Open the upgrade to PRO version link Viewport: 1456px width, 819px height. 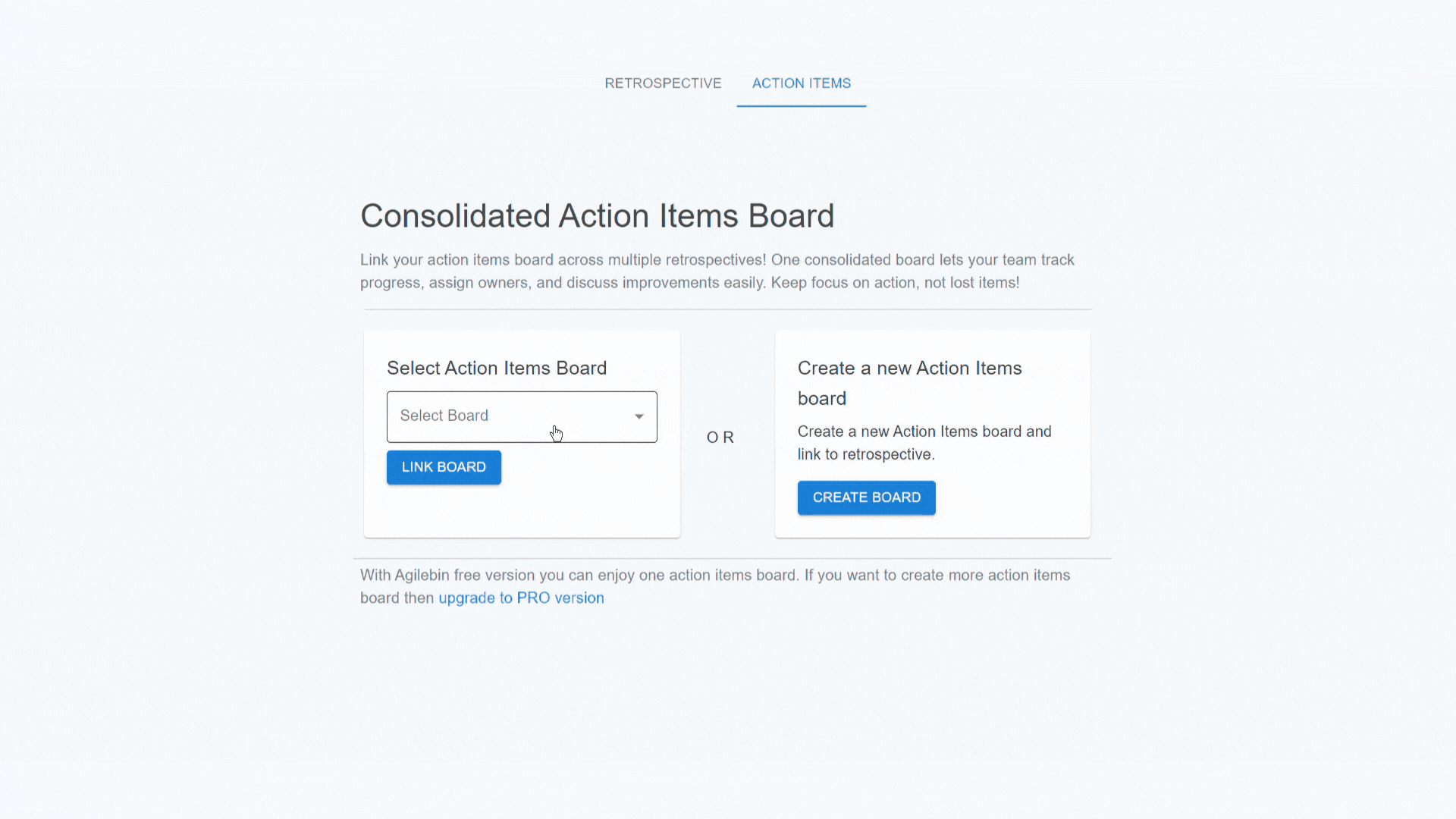pyautogui.click(x=521, y=598)
